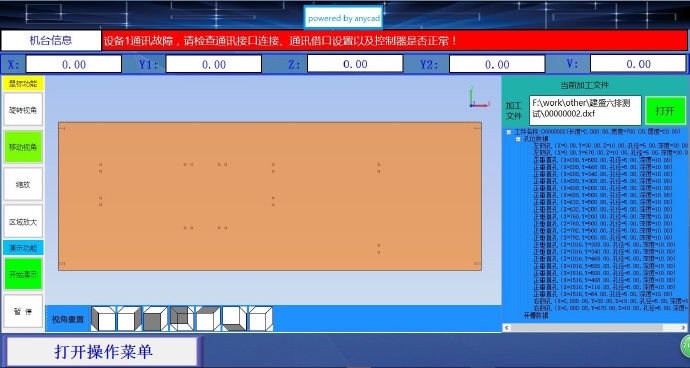Select the left-face shaded view cube
Viewport: 690px width, 368px height.
(x=103, y=319)
